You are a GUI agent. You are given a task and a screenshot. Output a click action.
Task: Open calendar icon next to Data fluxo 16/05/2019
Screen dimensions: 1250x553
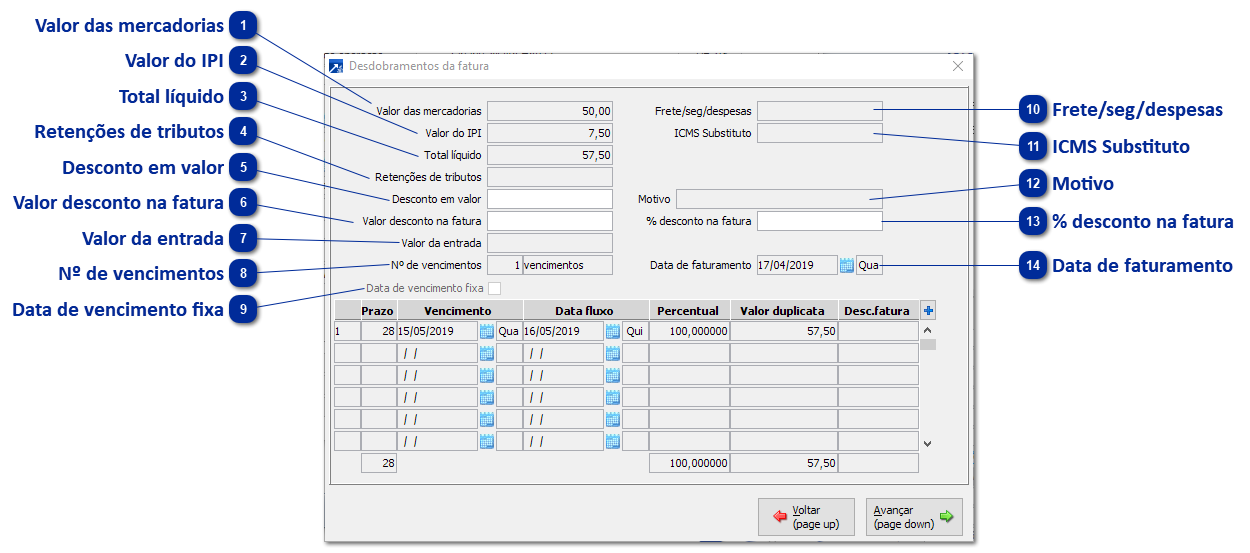(x=613, y=331)
